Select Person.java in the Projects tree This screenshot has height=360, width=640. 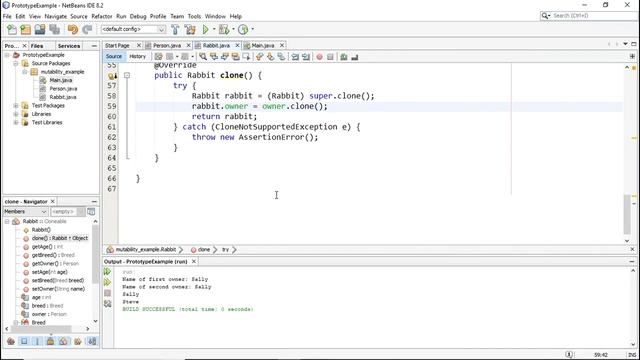[63, 89]
